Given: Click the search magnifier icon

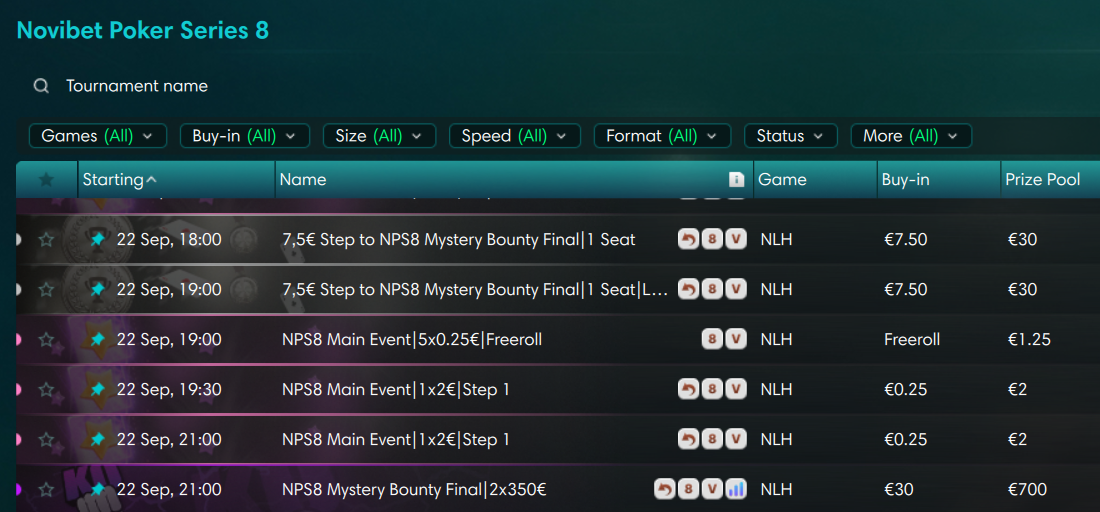Looking at the screenshot, I should (x=41, y=86).
